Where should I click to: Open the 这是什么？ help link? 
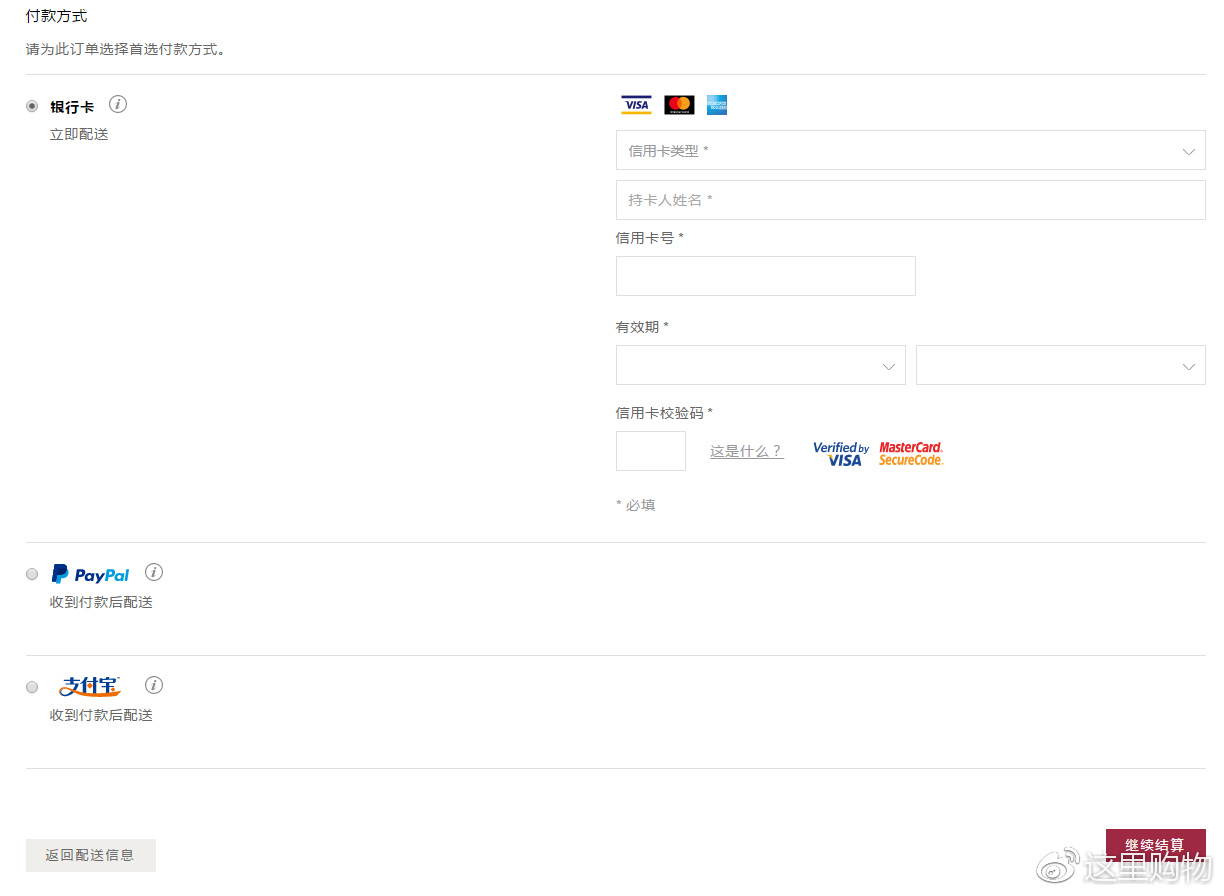coord(746,452)
